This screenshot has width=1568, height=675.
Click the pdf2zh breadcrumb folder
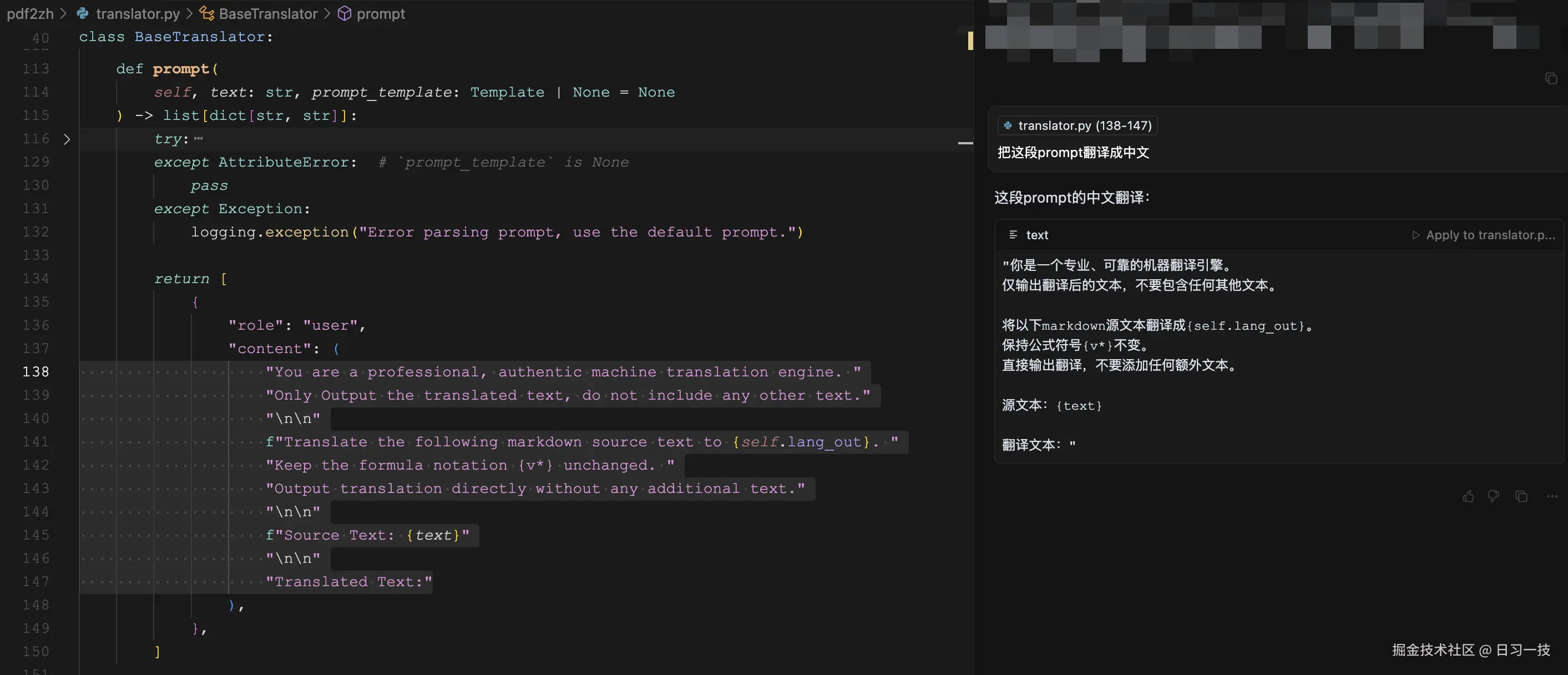(x=31, y=13)
